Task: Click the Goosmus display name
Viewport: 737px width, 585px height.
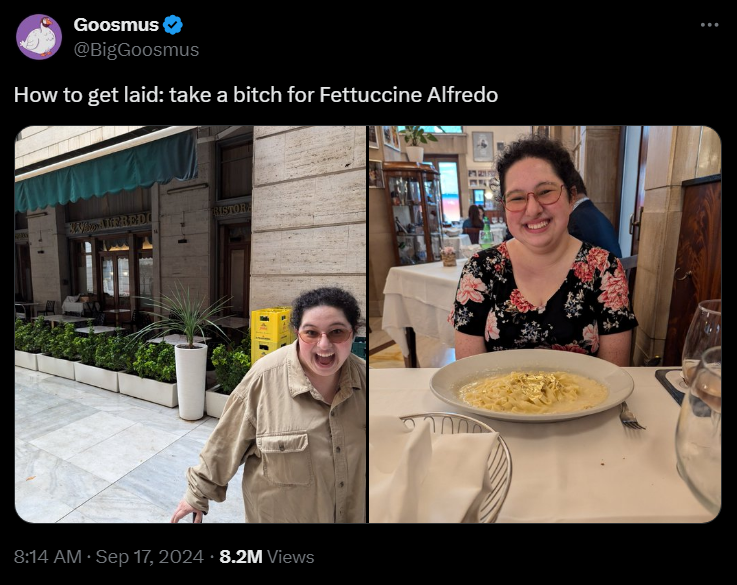Action: pyautogui.click(x=116, y=25)
